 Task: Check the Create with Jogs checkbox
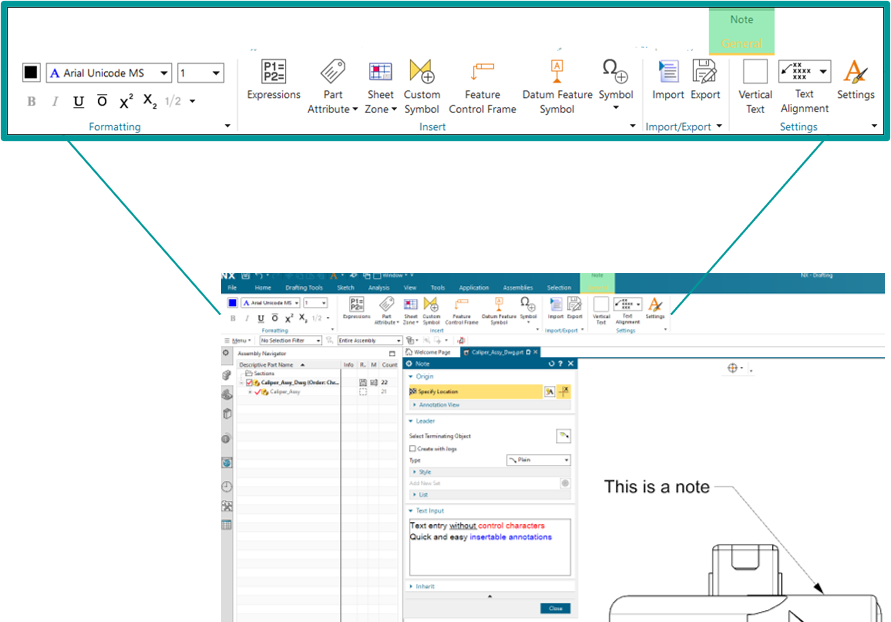[413, 449]
